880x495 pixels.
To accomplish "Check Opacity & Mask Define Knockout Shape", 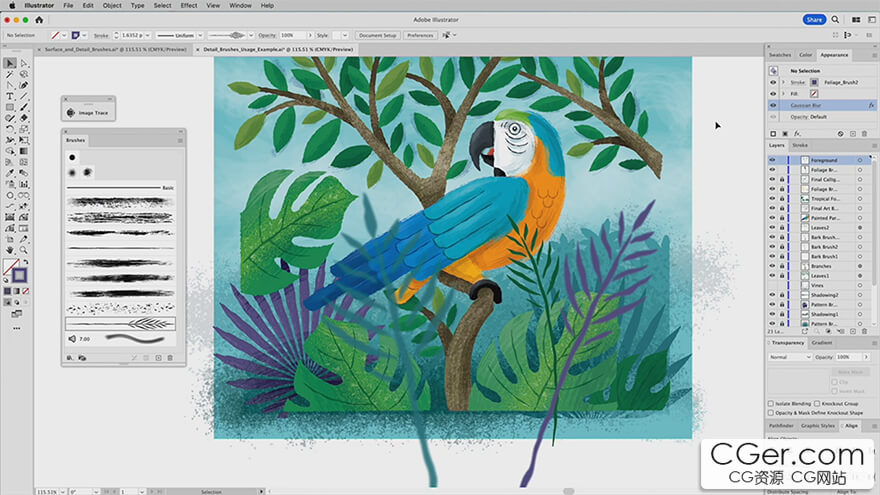I will click(x=771, y=413).
